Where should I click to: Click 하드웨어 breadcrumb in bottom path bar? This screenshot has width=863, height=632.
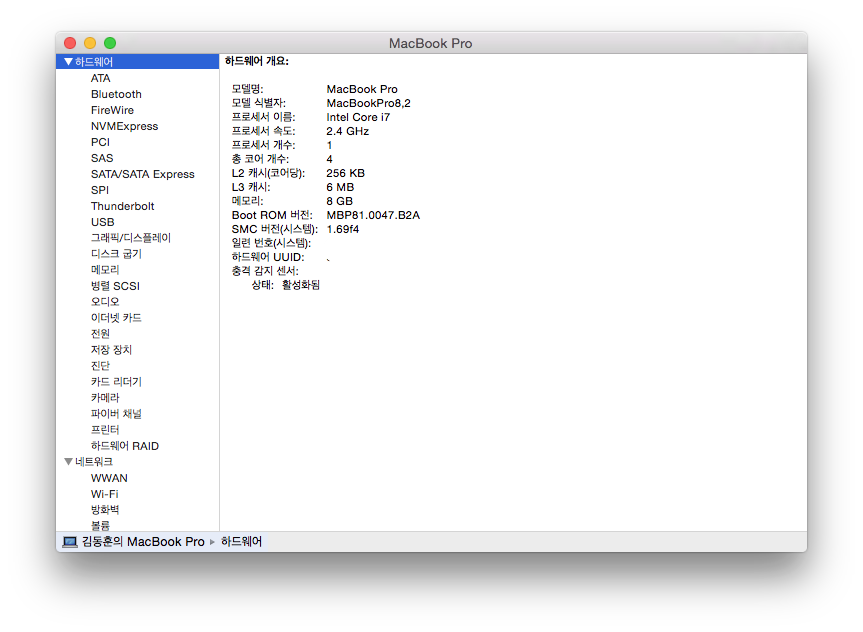[x=241, y=541]
